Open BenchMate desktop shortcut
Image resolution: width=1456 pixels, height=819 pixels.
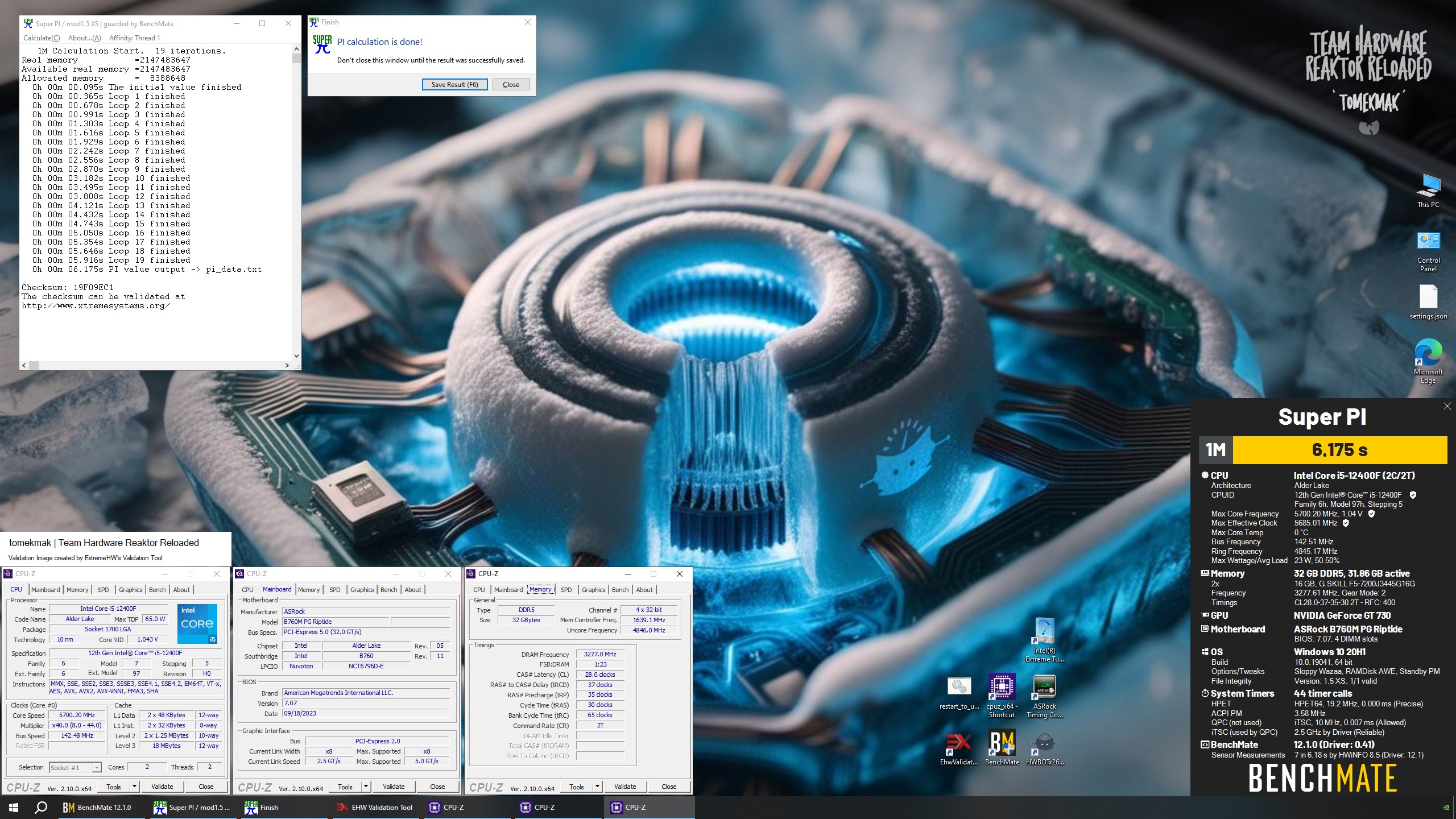point(1002,748)
